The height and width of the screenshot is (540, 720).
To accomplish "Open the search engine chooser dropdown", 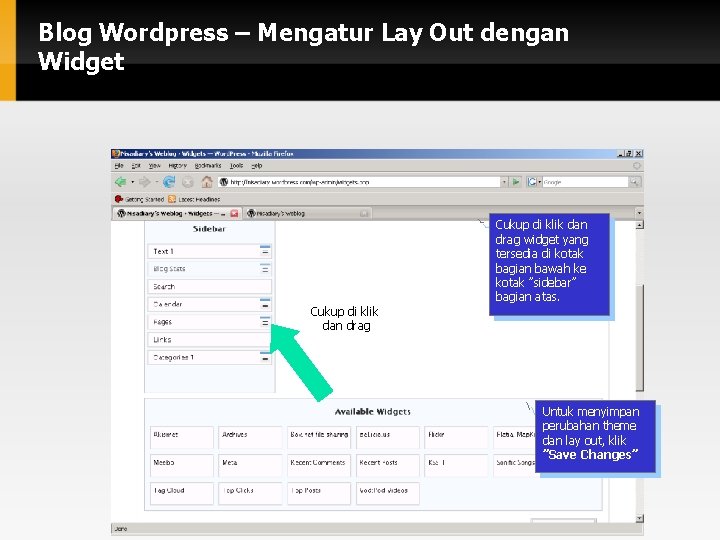I will coord(539,182).
